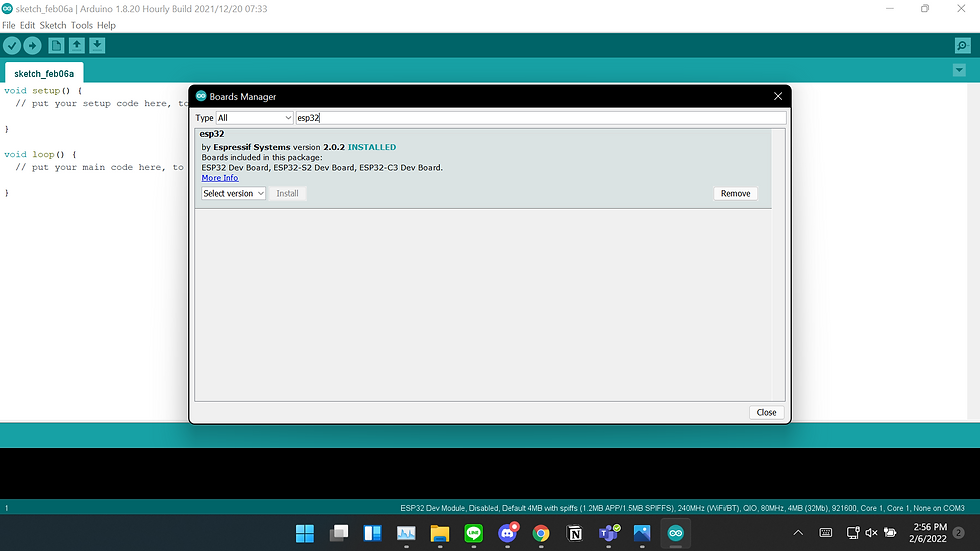Click the network display tray icon
This screenshot has height=551, width=980.
pos(852,533)
